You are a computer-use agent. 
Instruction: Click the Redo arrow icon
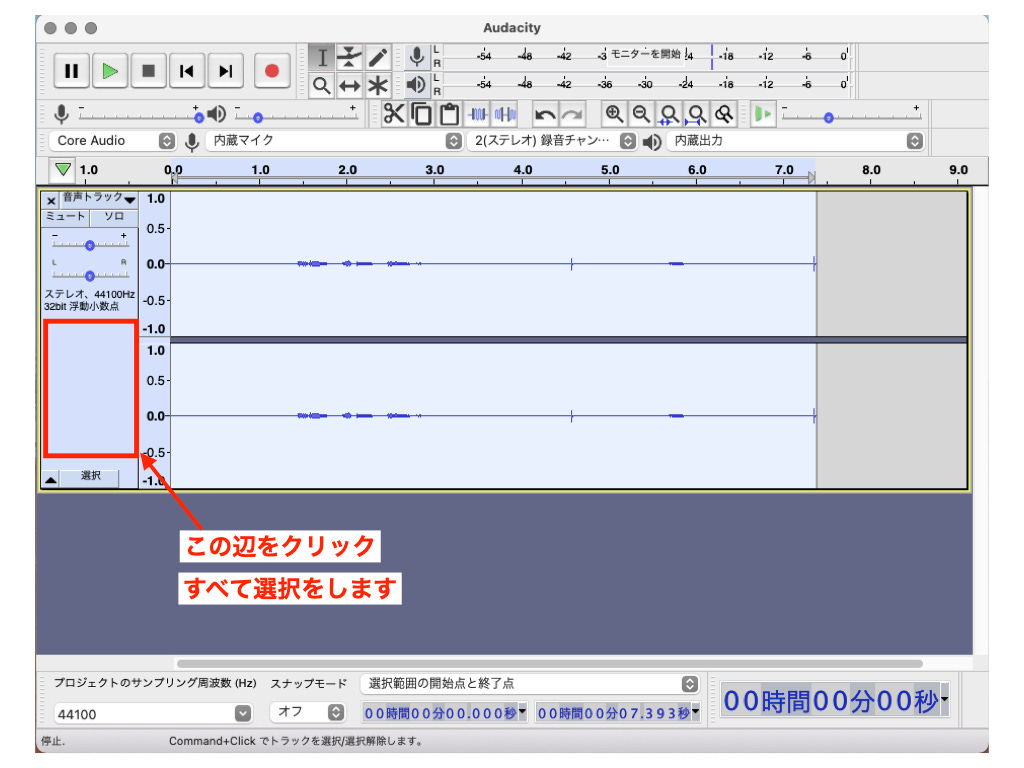pos(572,114)
